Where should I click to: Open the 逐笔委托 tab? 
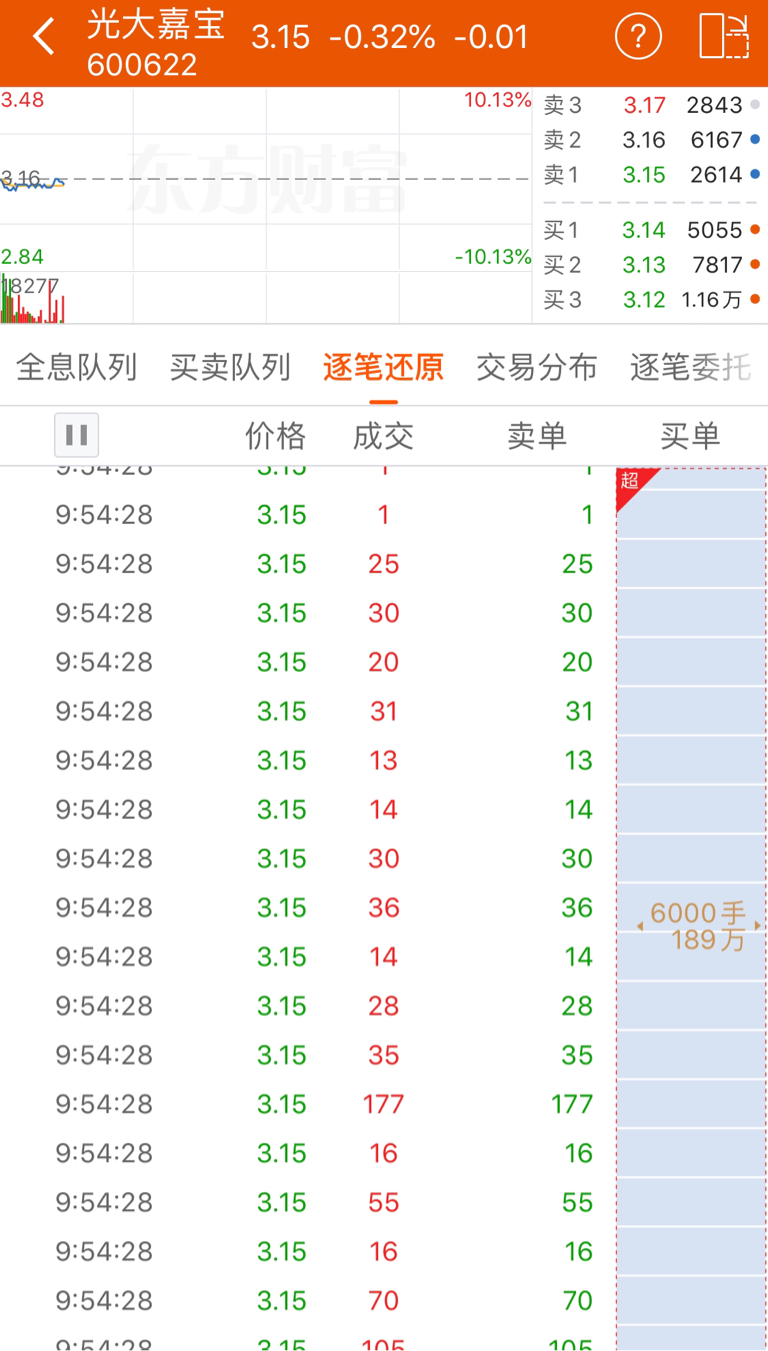tap(690, 368)
